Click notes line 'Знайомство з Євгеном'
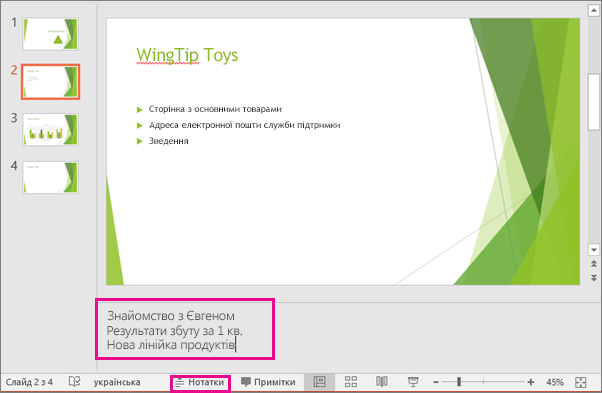The width and height of the screenshot is (602, 393). click(x=171, y=316)
